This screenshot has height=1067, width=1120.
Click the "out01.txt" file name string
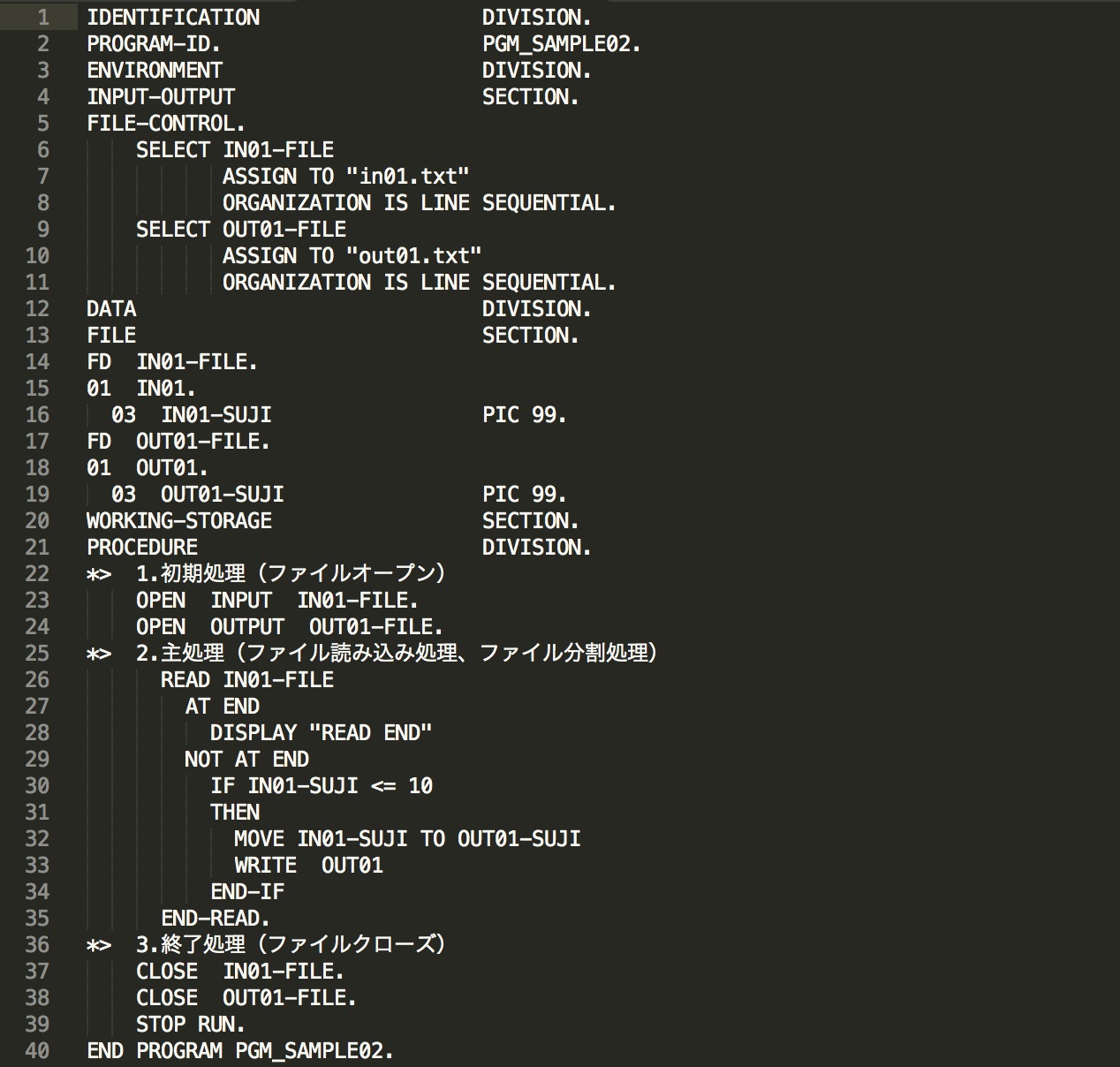(x=413, y=256)
